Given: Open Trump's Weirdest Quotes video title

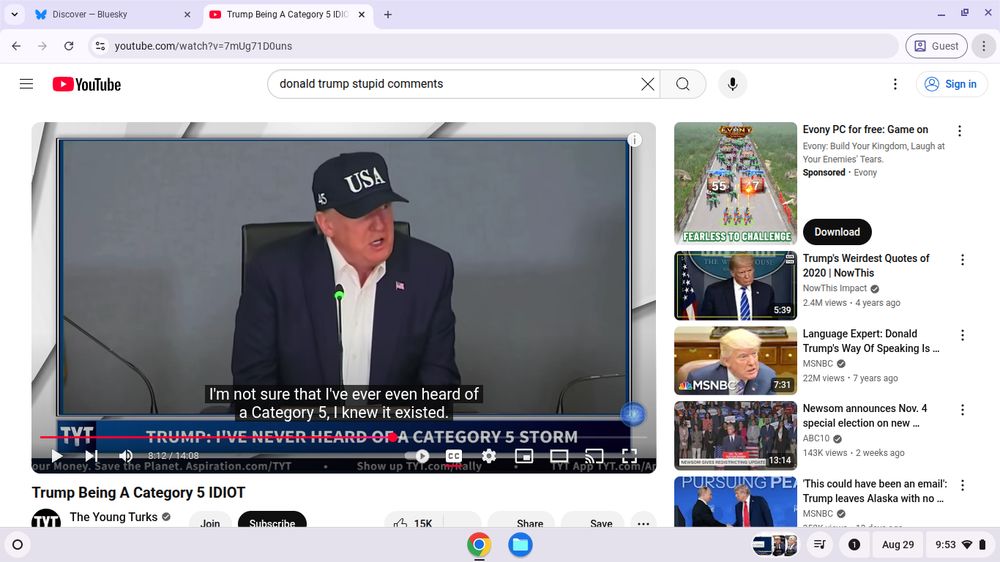Looking at the screenshot, I should tap(865, 265).
